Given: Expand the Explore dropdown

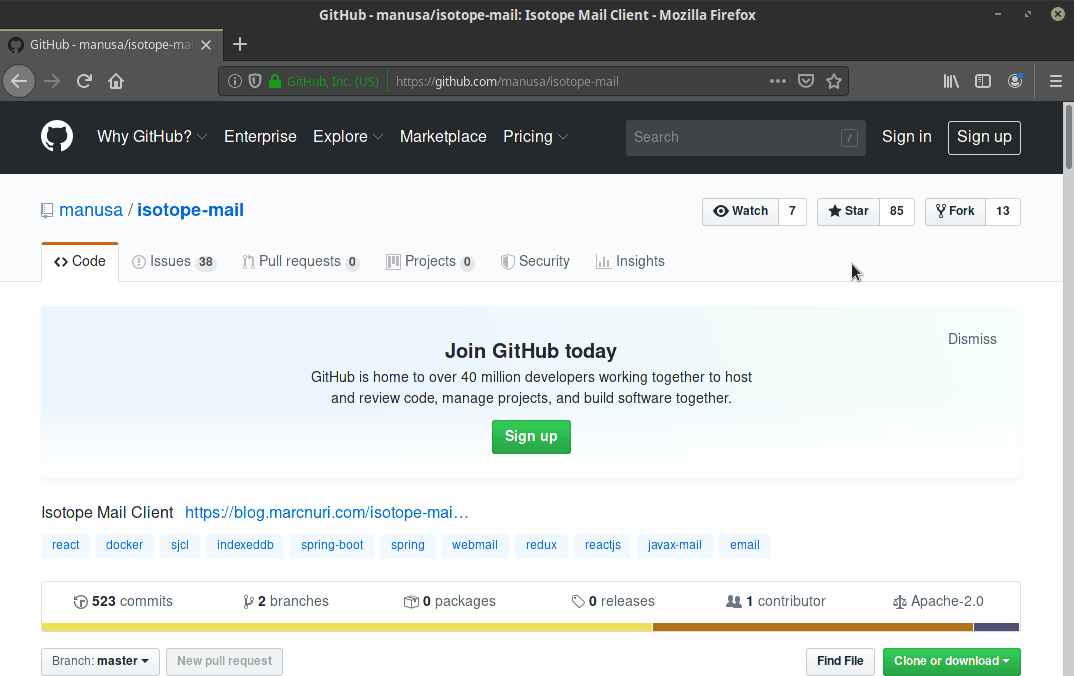Looking at the screenshot, I should coord(348,136).
